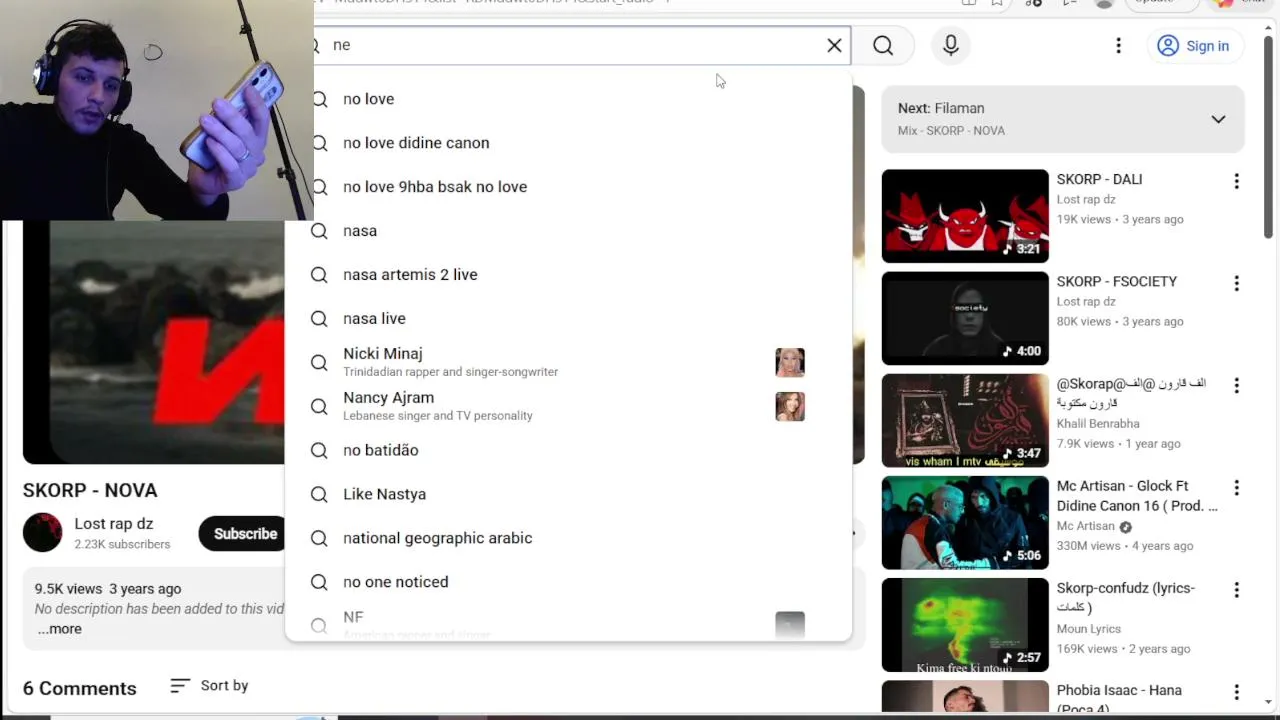Click the '6 Comments' heading

80,688
